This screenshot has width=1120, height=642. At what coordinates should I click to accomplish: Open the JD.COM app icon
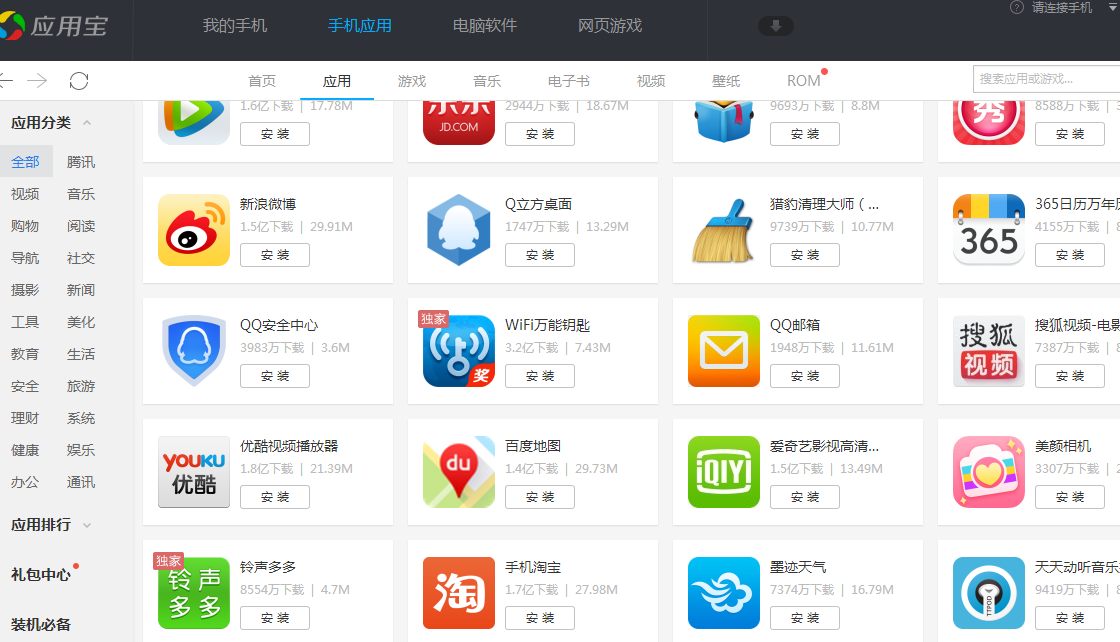(459, 123)
